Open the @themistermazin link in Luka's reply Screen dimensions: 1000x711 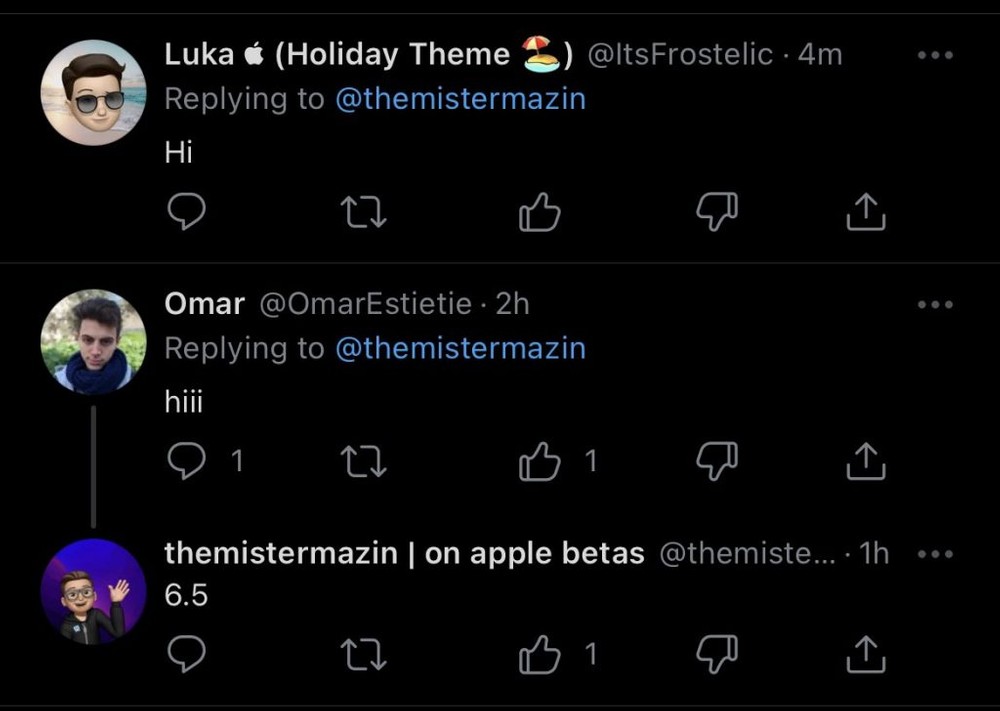click(x=460, y=99)
